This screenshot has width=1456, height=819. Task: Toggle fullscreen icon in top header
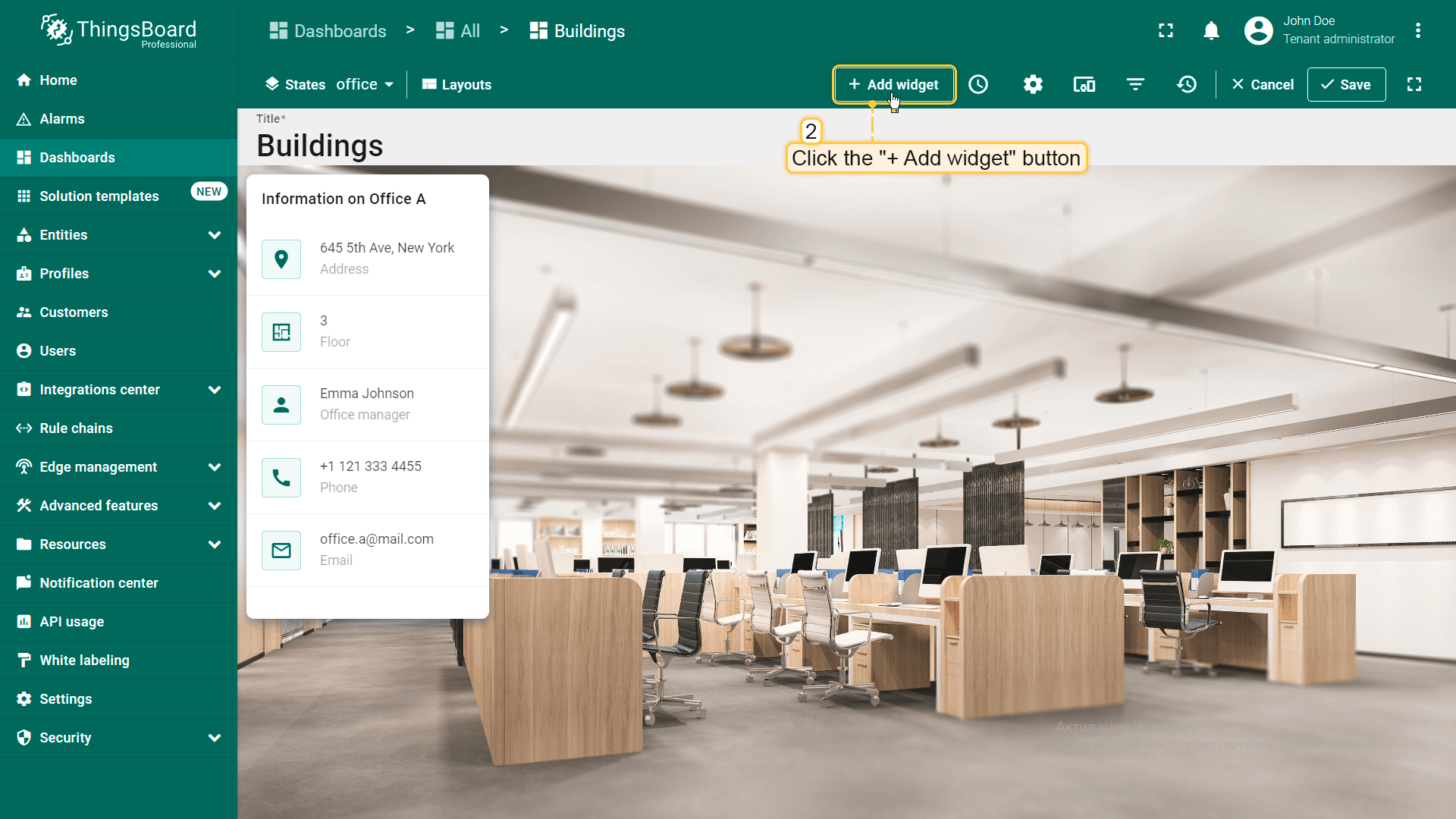coord(1166,30)
